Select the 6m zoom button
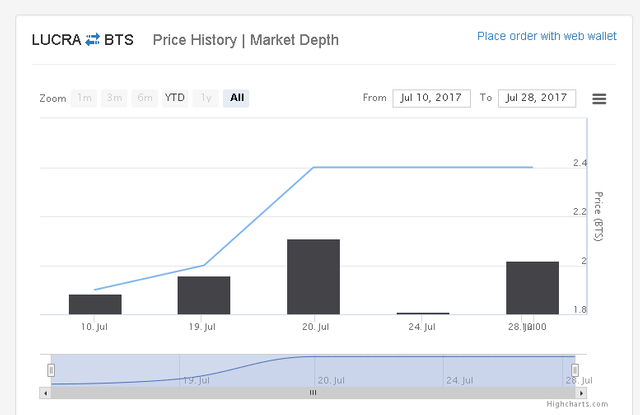The height and width of the screenshot is (415, 640). pyautogui.click(x=144, y=98)
